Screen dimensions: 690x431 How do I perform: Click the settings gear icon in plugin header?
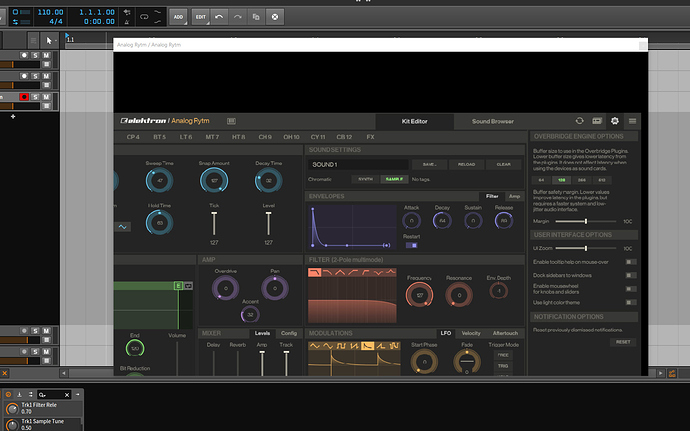click(615, 121)
